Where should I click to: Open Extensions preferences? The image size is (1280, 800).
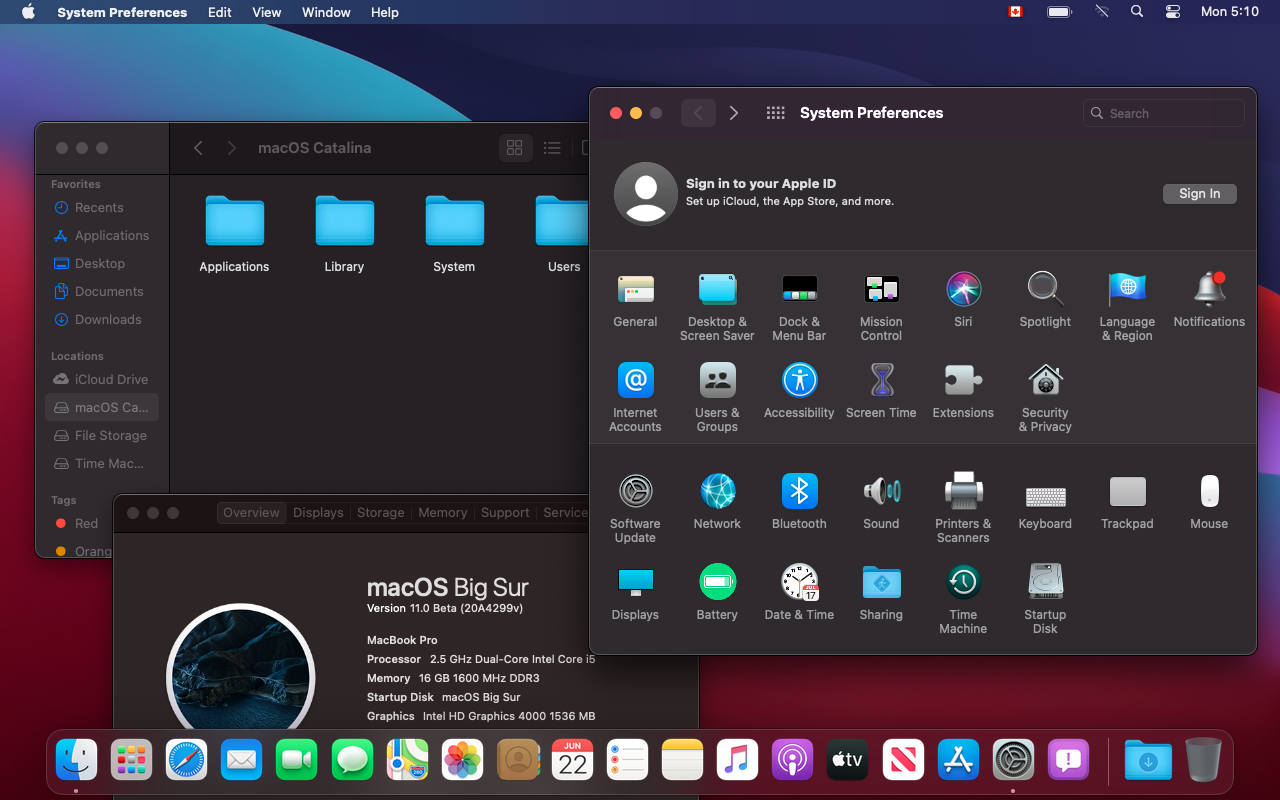[x=963, y=391]
